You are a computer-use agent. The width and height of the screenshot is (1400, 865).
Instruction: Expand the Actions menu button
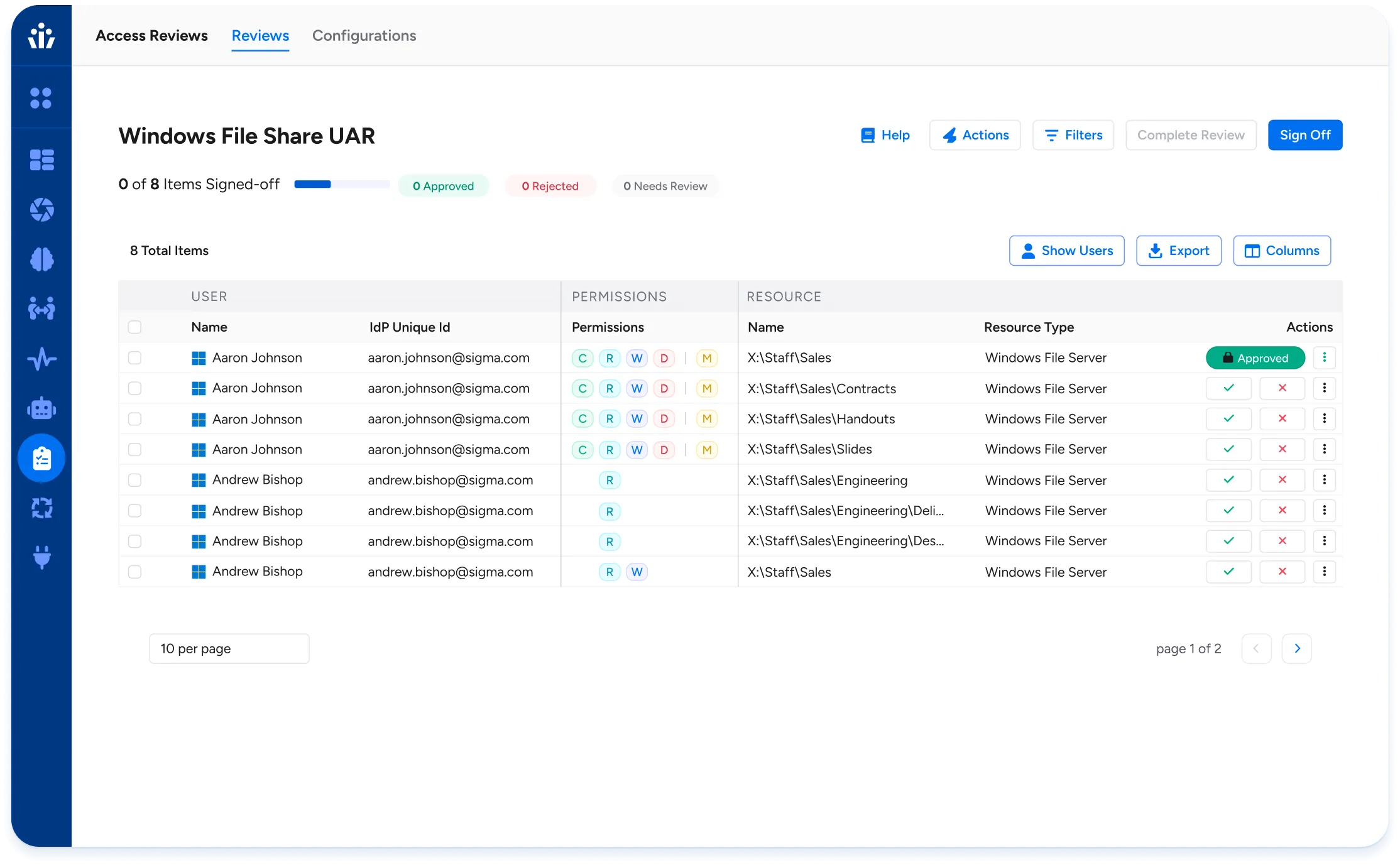[975, 135]
